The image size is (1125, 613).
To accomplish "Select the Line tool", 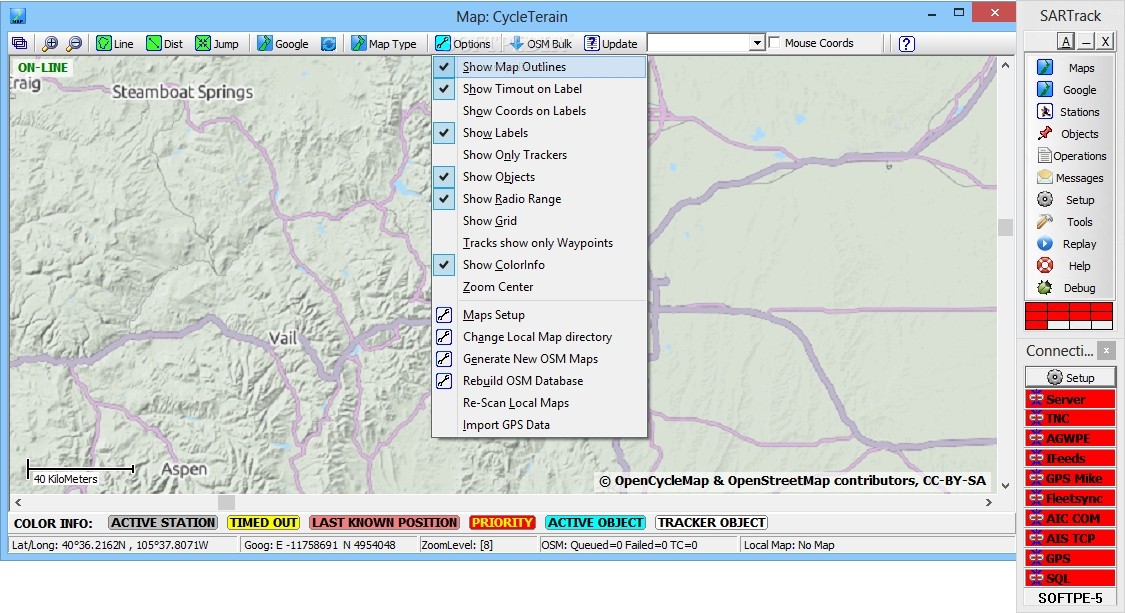I will pyautogui.click(x=115, y=44).
